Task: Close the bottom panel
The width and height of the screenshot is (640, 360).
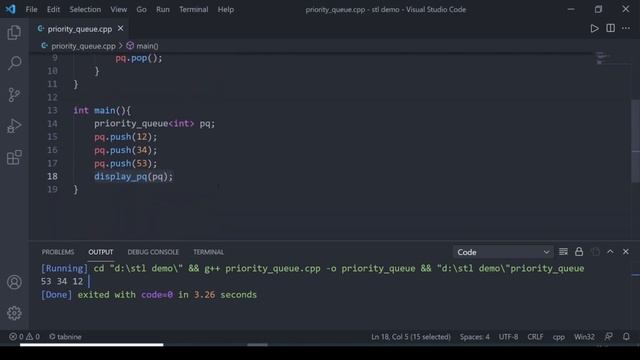Action: point(626,252)
